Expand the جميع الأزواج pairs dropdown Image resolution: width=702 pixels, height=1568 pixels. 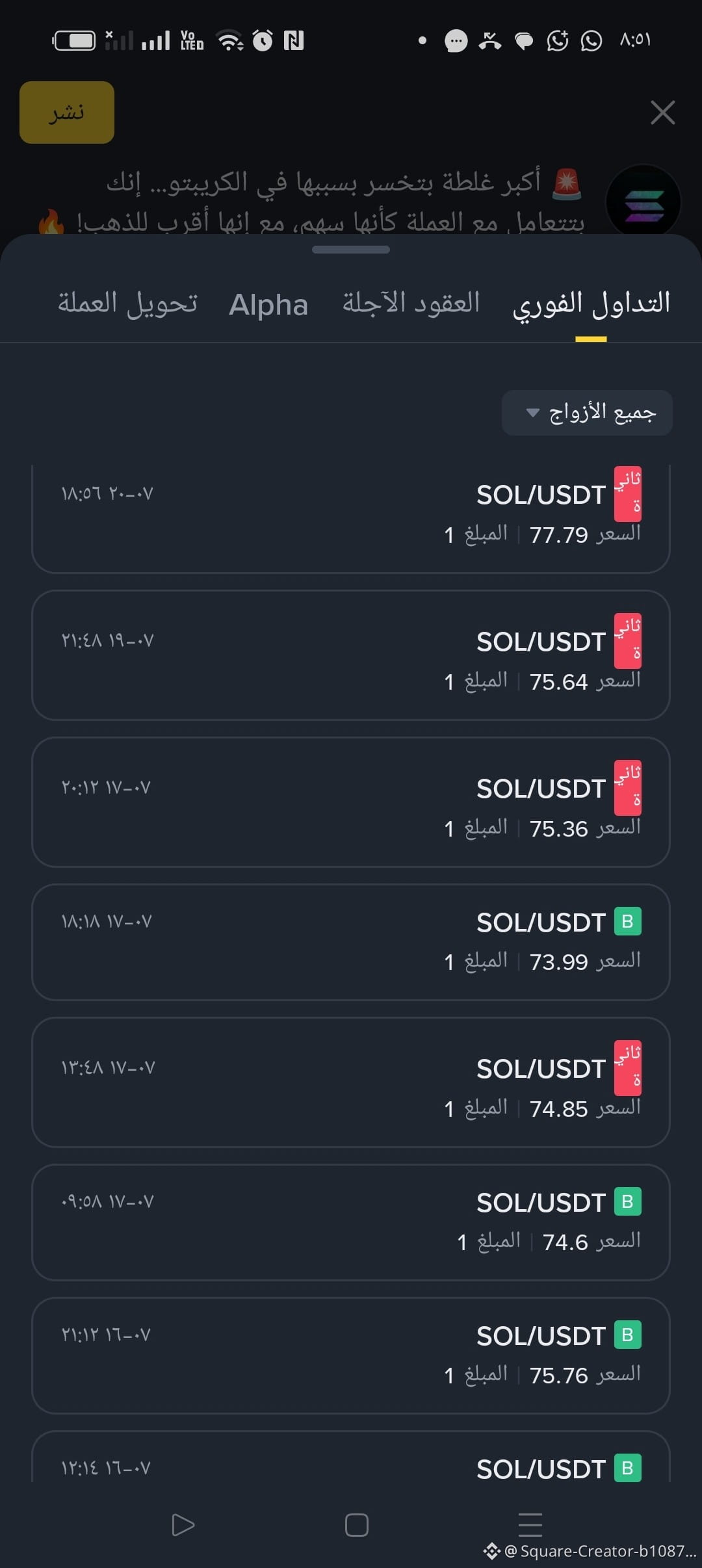(x=587, y=413)
